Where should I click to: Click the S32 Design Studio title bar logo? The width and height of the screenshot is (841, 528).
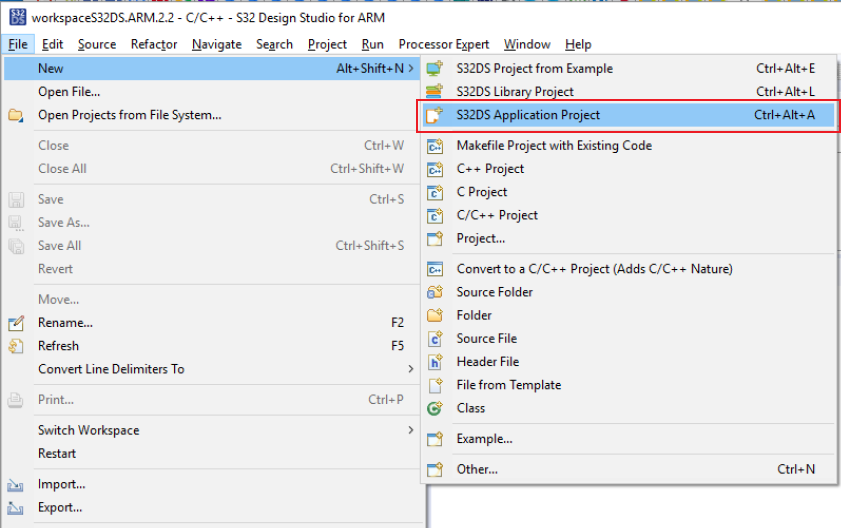click(x=18, y=17)
